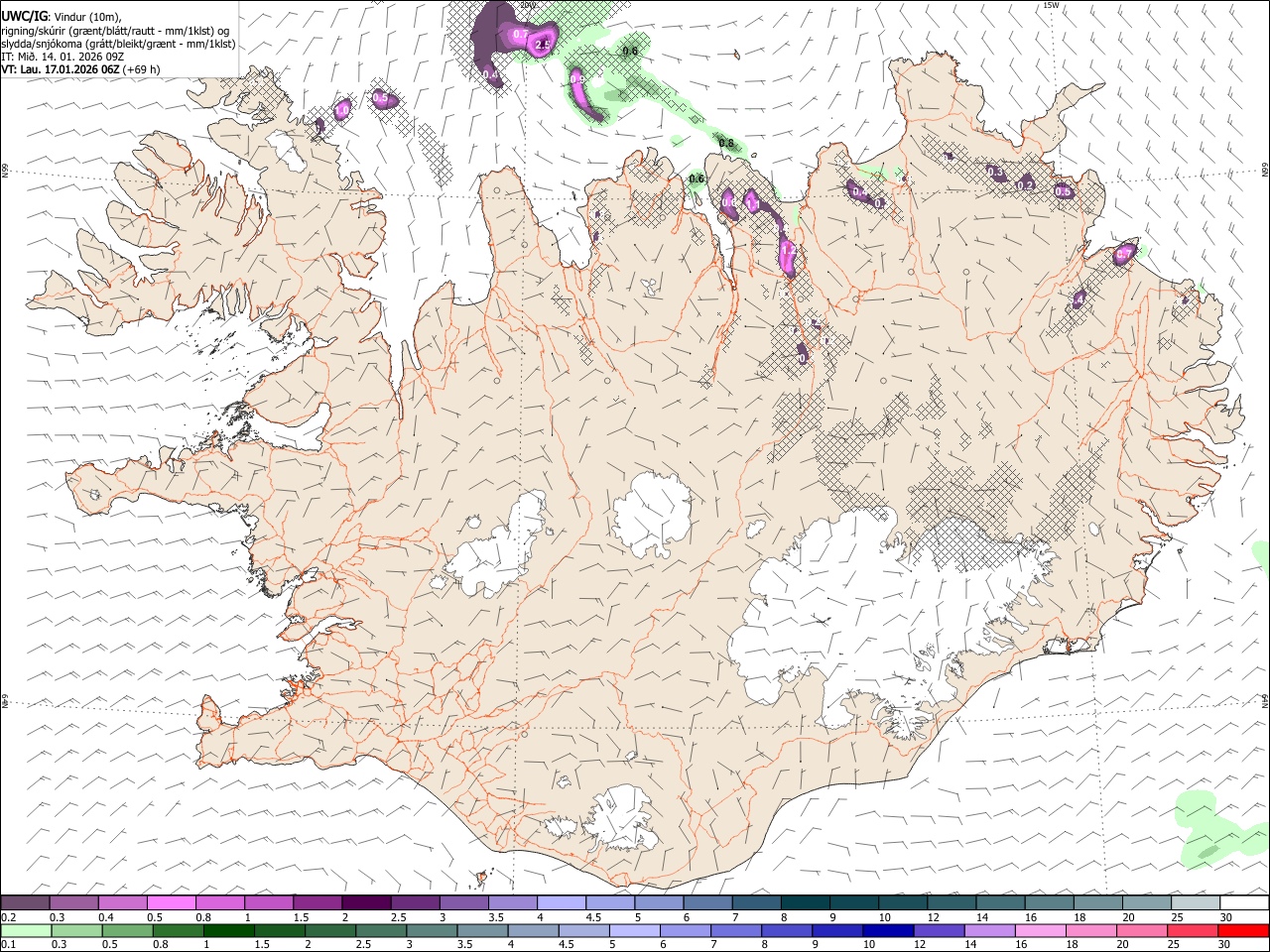Image resolution: width=1270 pixels, height=952 pixels.
Task: Click the '18' label on the upper scale
Action: coord(1079,917)
